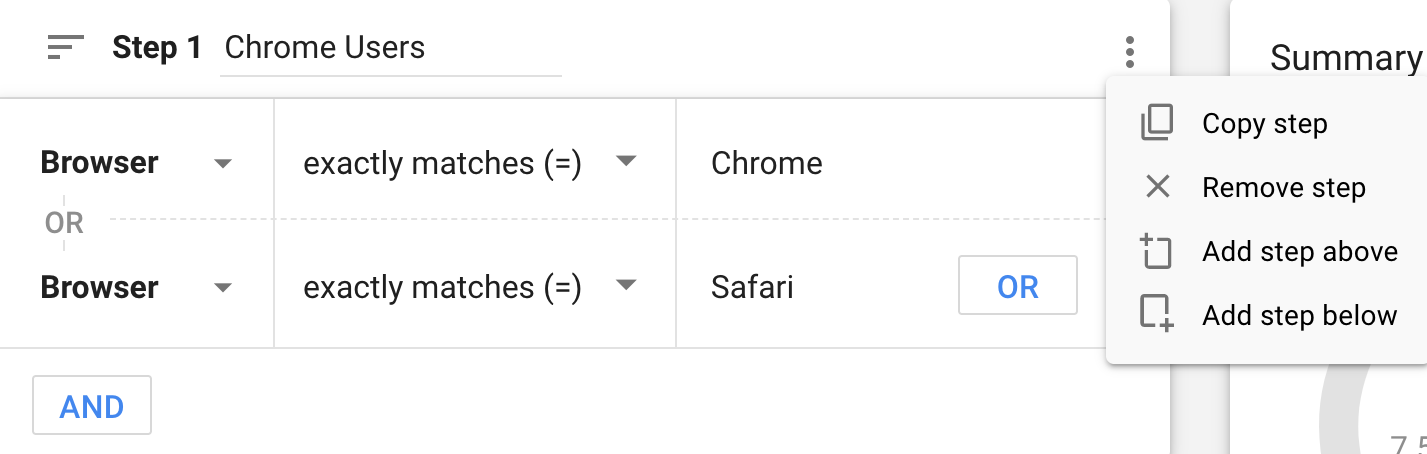Click the Safari value field

click(816, 287)
